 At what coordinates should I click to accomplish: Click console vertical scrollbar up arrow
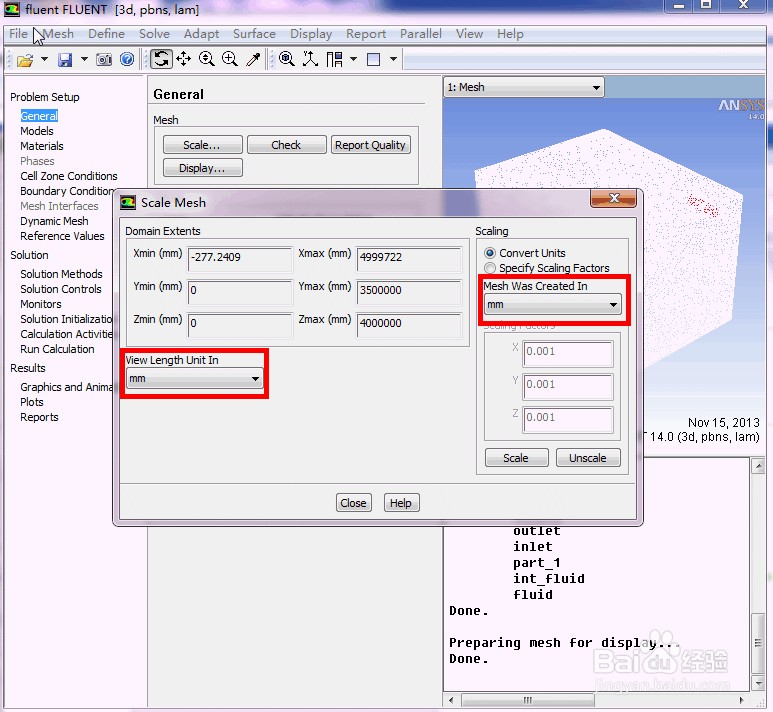click(x=758, y=466)
